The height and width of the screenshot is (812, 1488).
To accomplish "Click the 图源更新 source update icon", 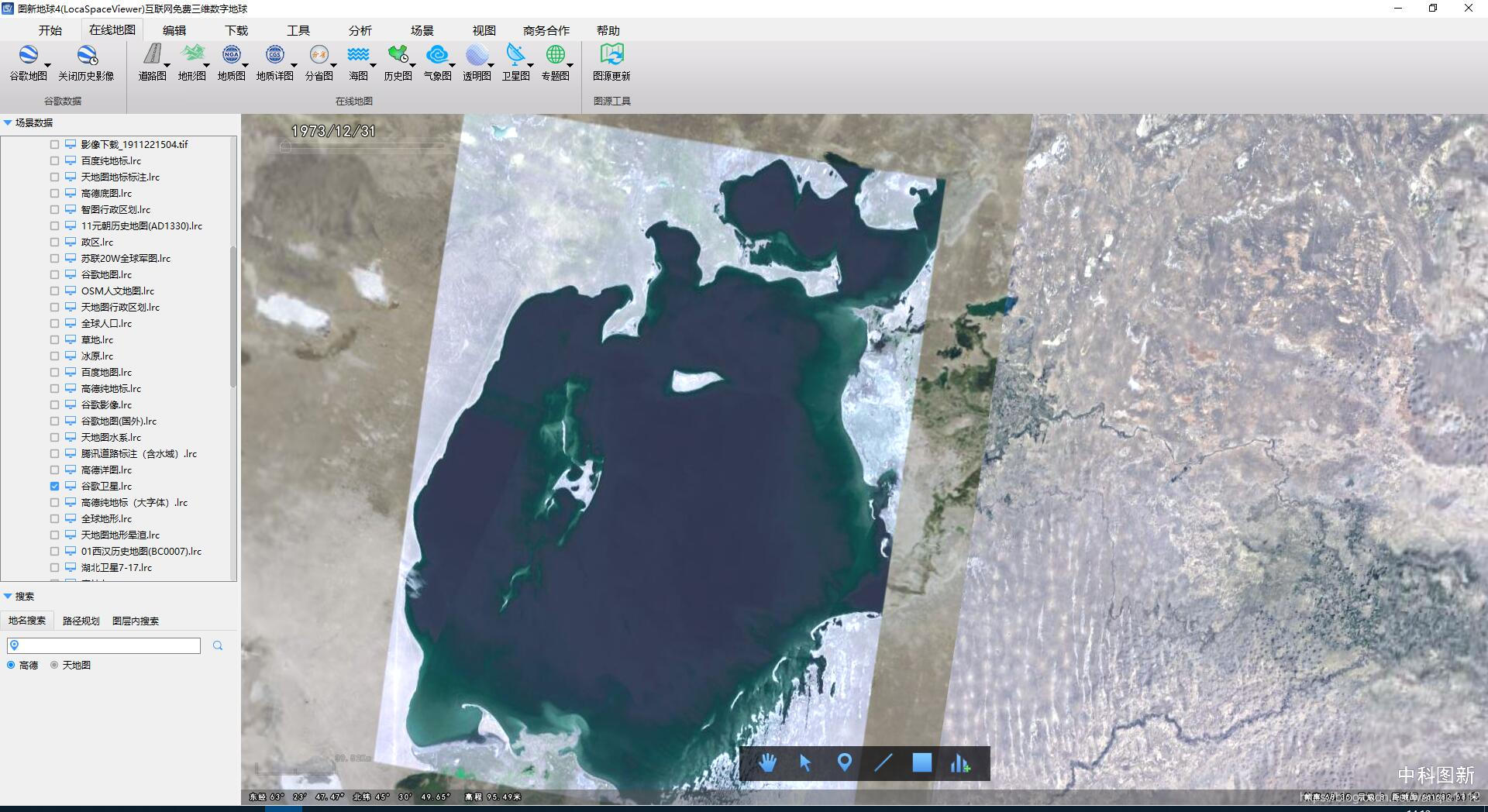I will tap(611, 54).
